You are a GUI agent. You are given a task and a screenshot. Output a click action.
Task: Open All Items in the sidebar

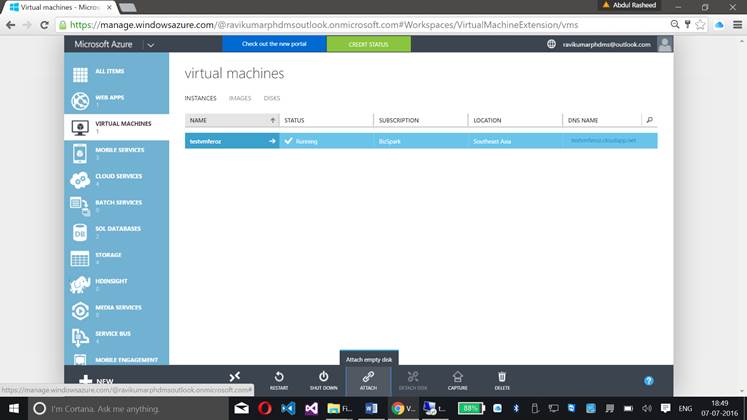click(x=116, y=74)
